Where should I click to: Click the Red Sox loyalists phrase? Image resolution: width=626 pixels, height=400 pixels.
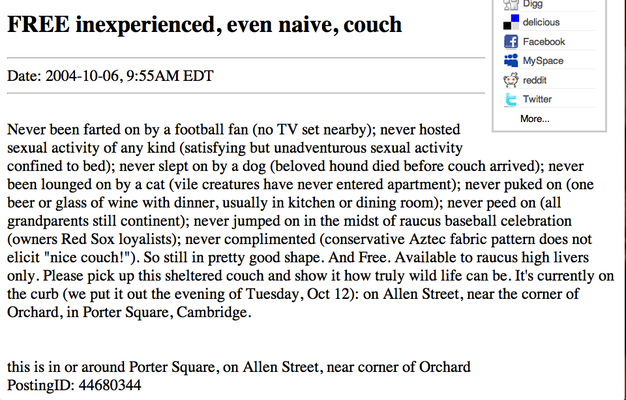coord(117,239)
